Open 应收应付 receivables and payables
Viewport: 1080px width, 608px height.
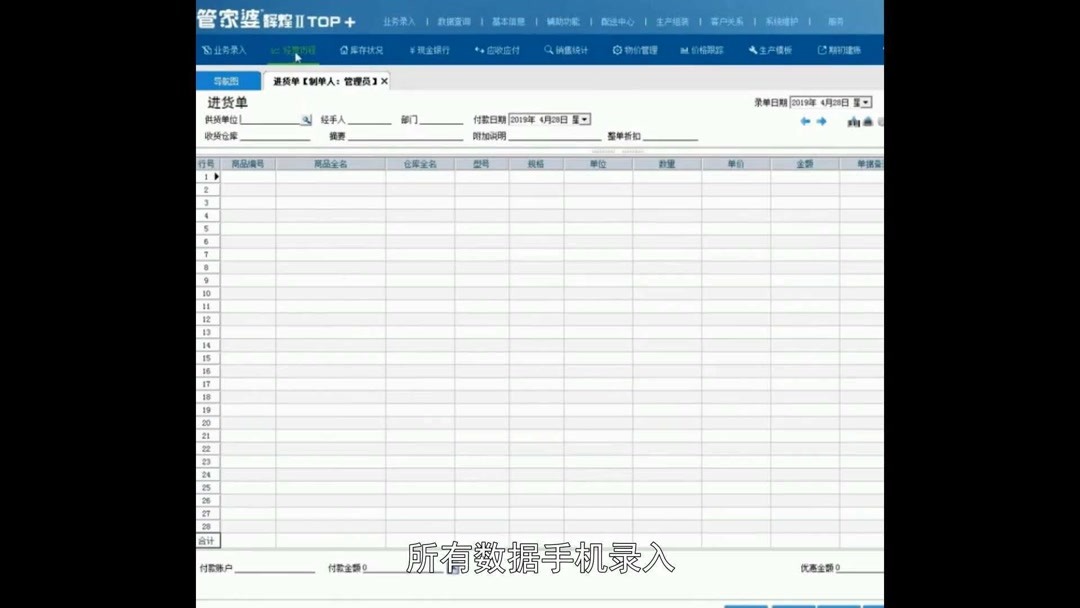point(499,48)
